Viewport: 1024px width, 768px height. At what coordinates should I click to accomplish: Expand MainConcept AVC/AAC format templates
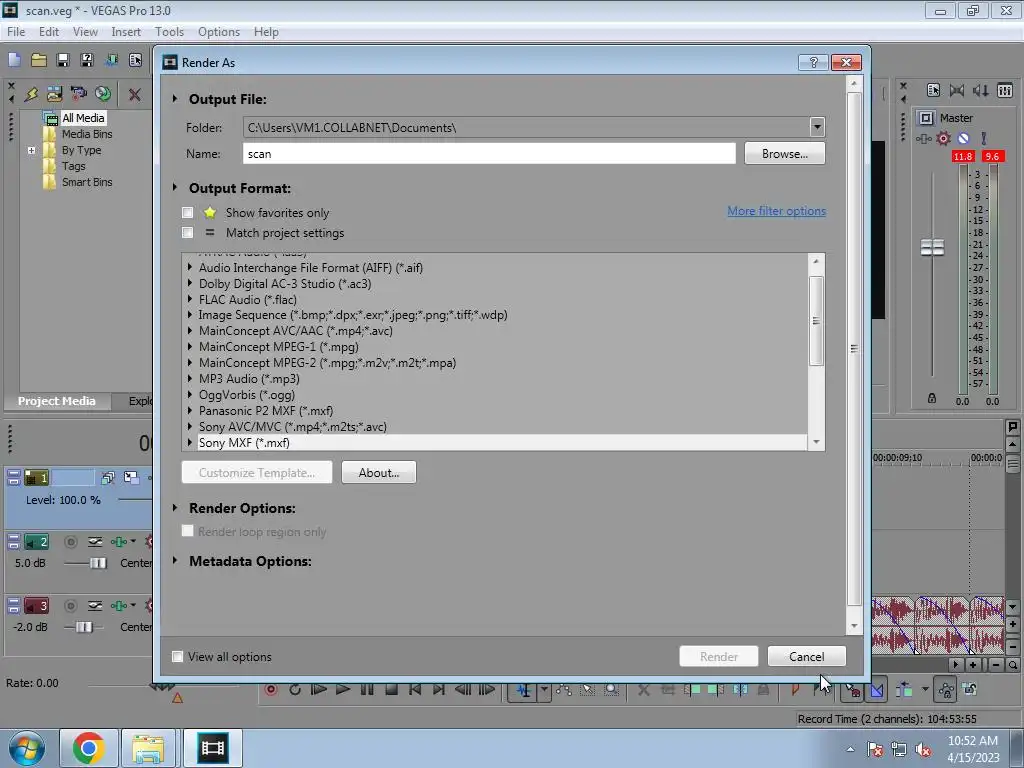189,330
